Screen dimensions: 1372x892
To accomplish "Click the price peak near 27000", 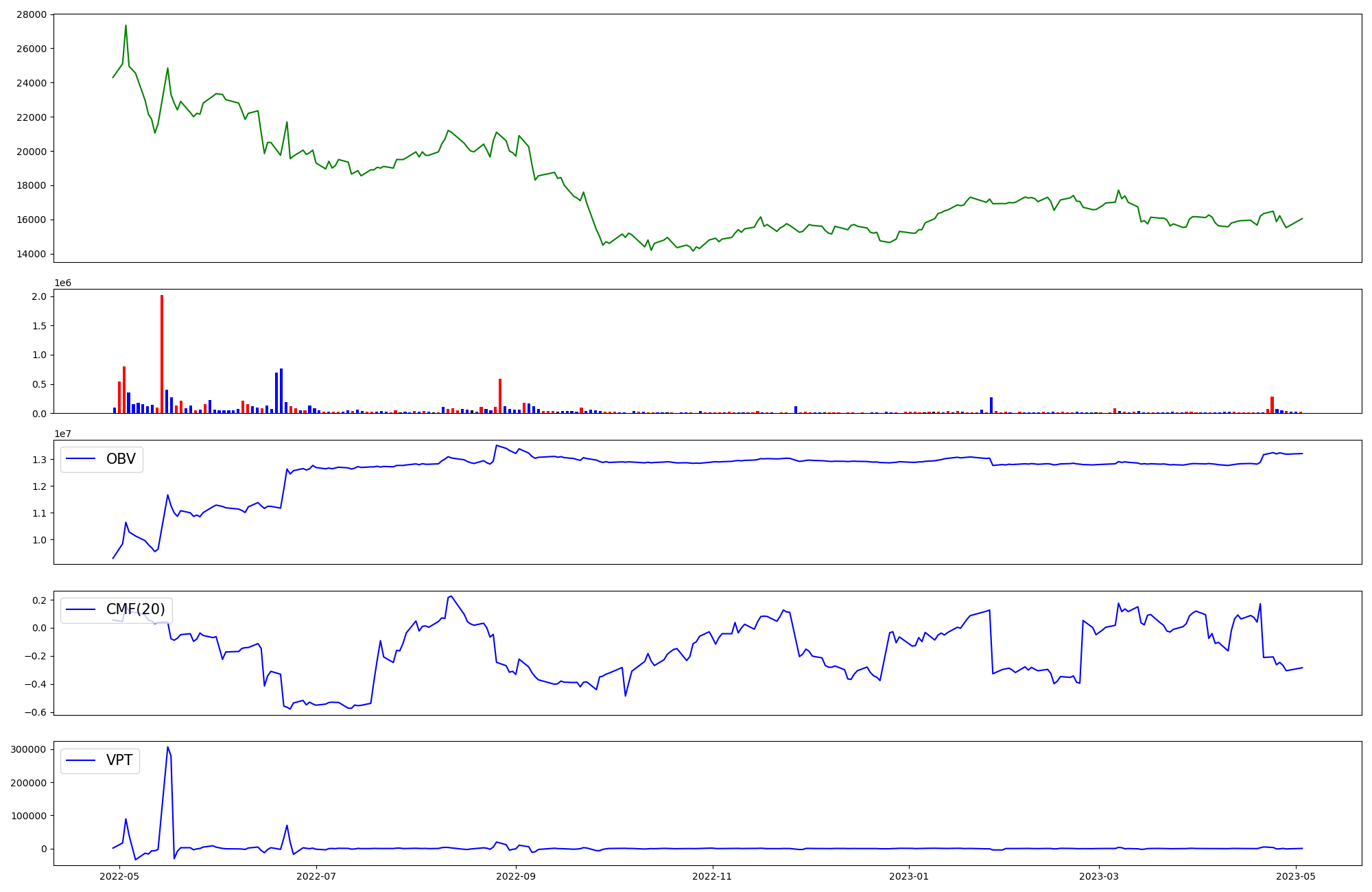I will [x=126, y=26].
